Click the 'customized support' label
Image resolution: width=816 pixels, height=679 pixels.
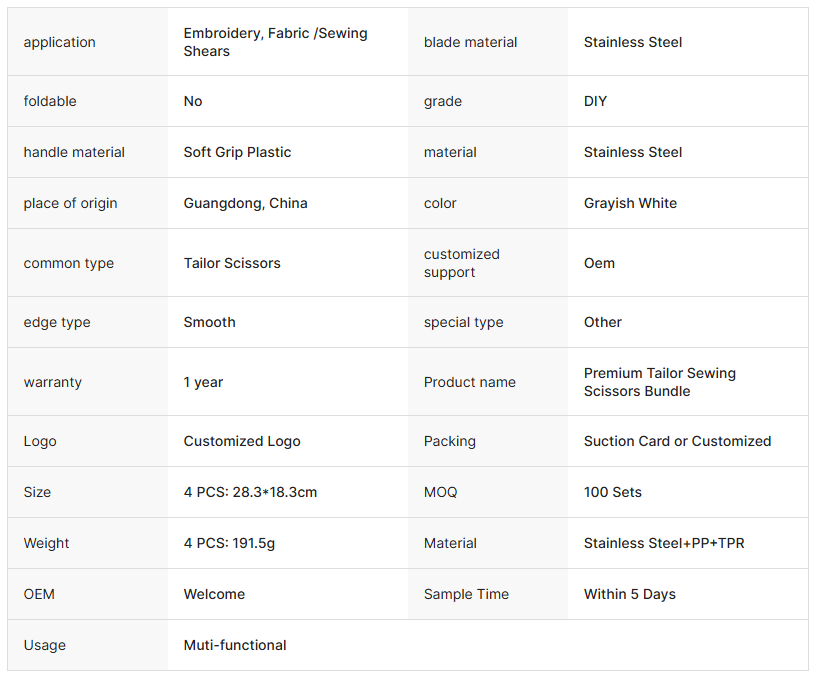pos(461,263)
